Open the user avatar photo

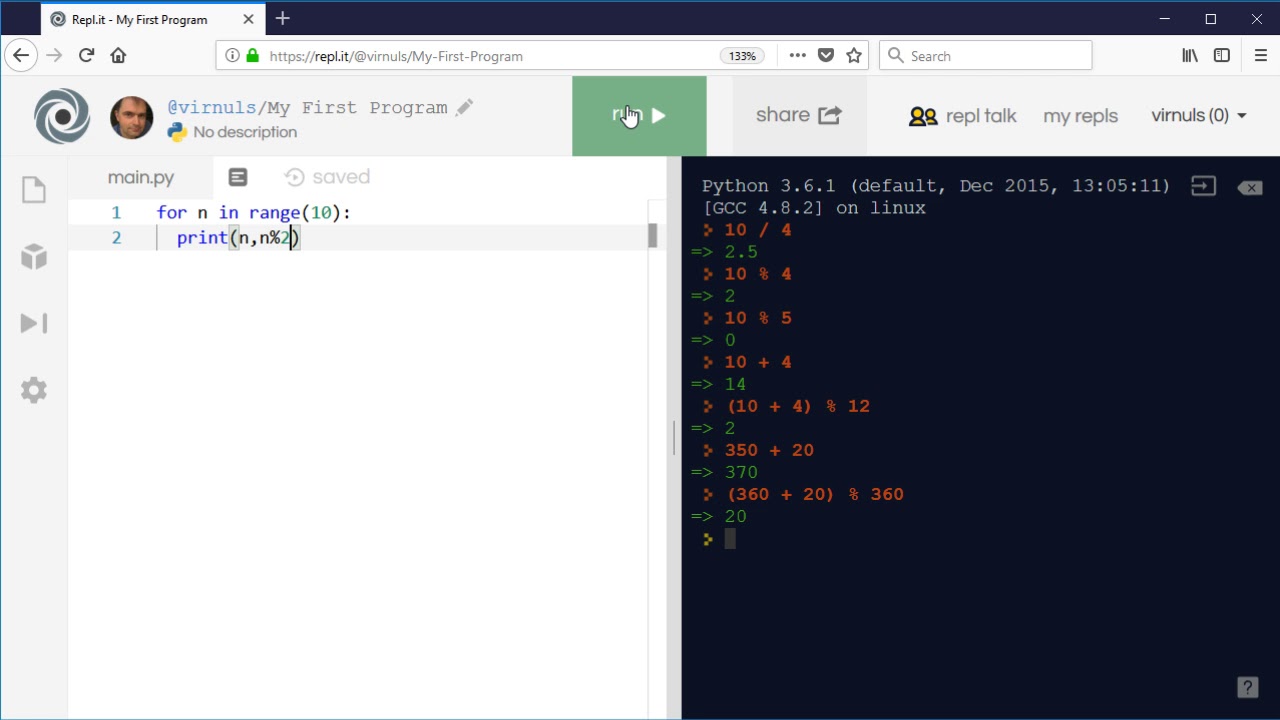(x=132, y=118)
